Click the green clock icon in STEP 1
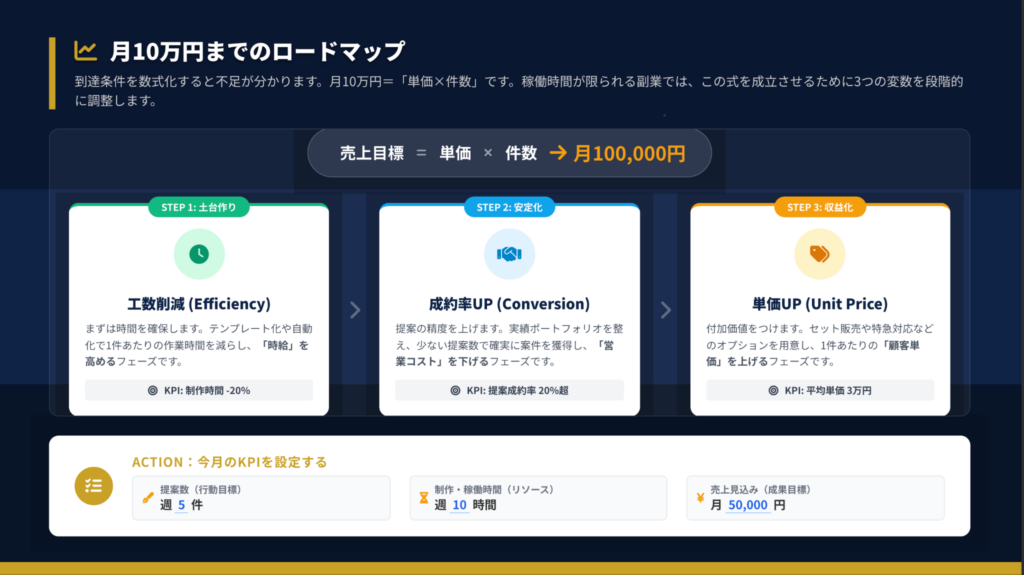This screenshot has width=1024, height=575. (199, 254)
